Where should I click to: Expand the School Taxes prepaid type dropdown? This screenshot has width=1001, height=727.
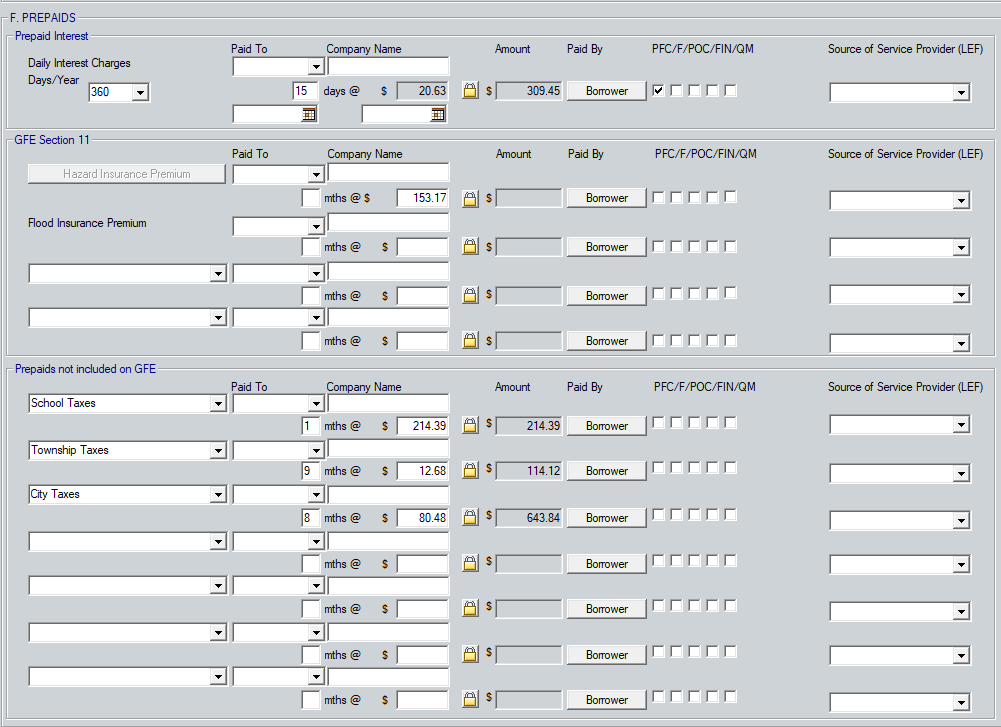(218, 404)
